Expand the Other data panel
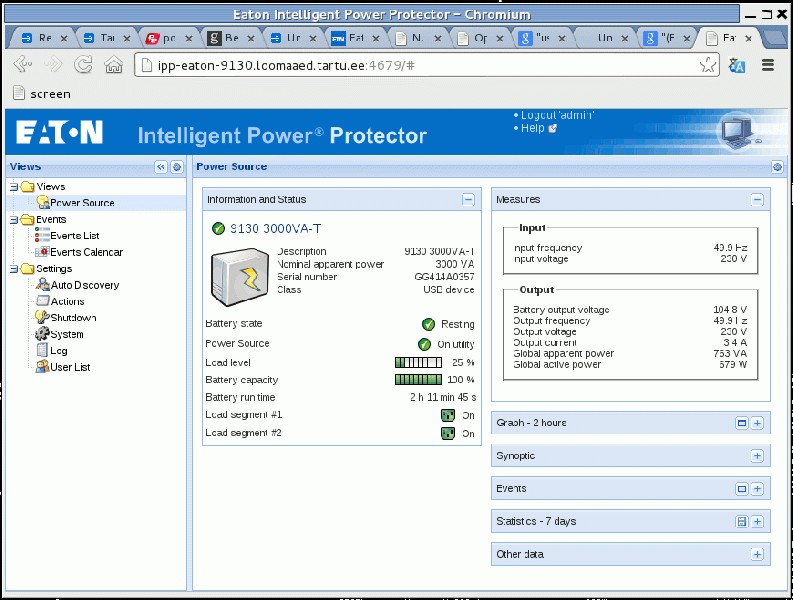 757,555
